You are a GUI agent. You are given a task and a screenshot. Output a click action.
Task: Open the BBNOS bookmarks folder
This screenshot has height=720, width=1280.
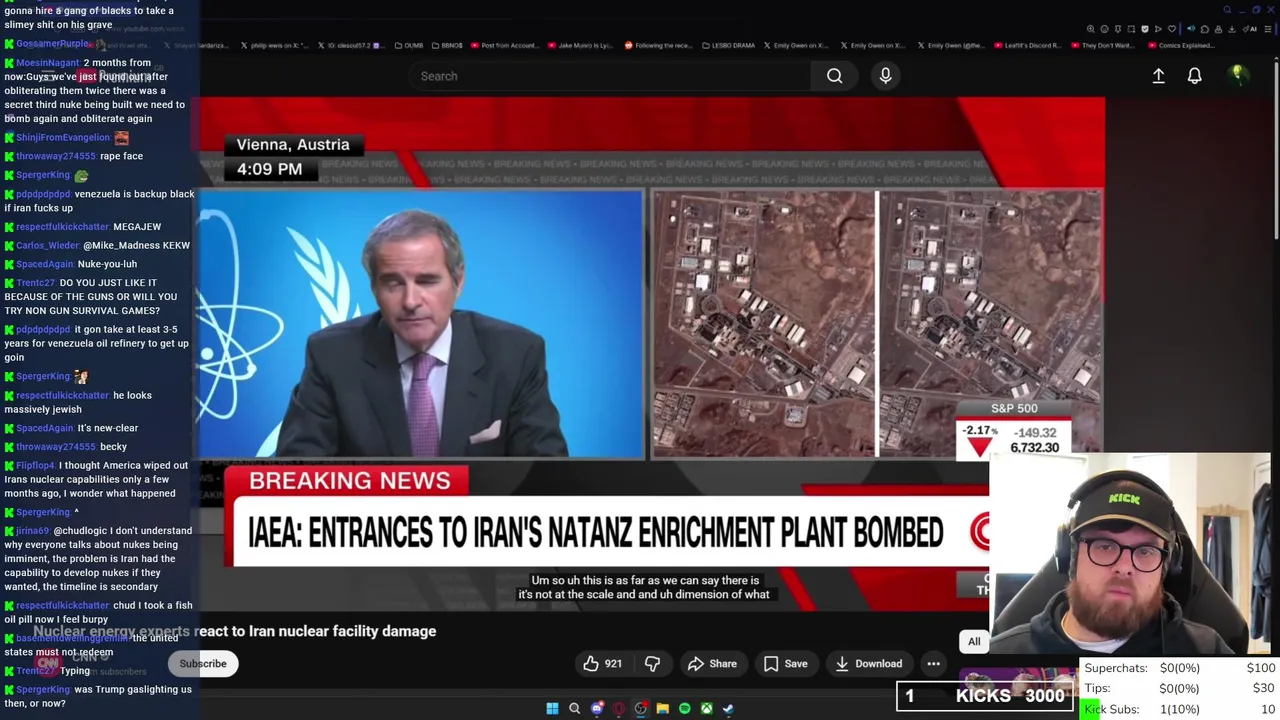[447, 45]
